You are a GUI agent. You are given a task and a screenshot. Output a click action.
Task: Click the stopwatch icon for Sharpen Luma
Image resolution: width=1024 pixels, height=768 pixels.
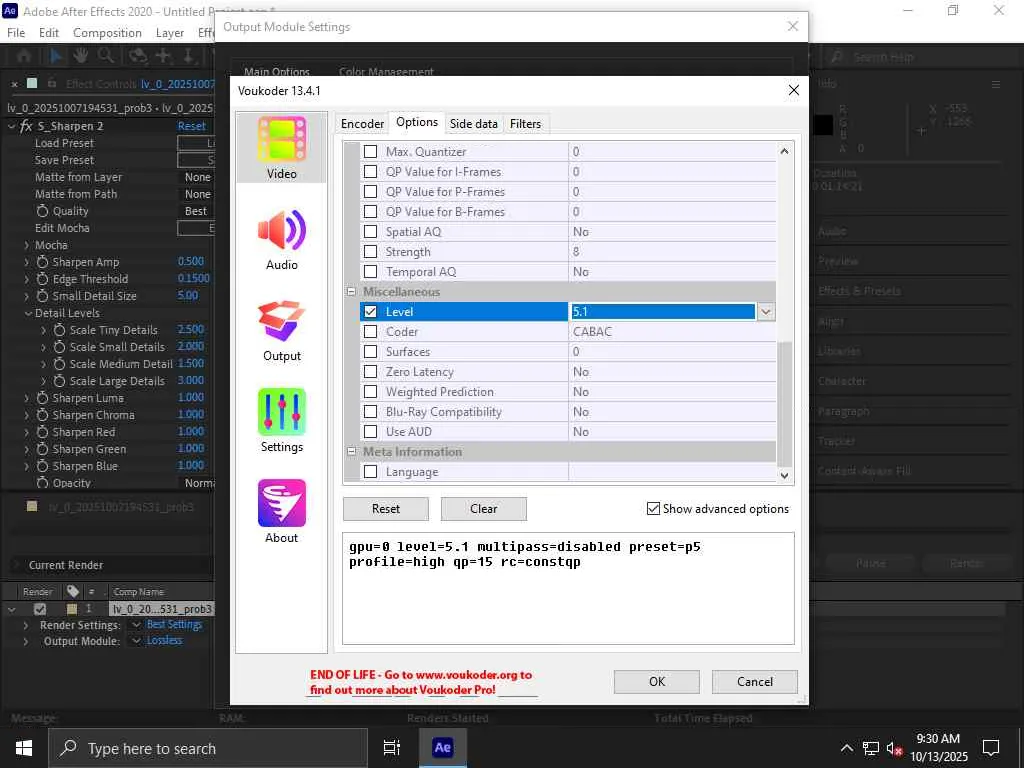(42, 398)
